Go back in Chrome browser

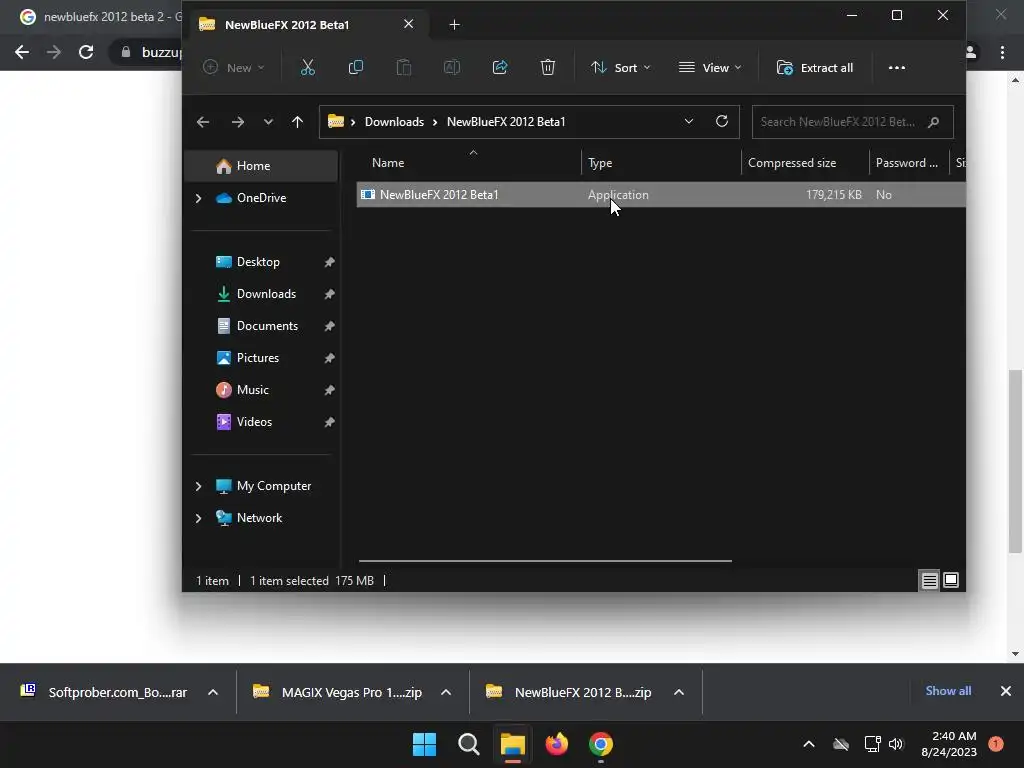tap(22, 52)
